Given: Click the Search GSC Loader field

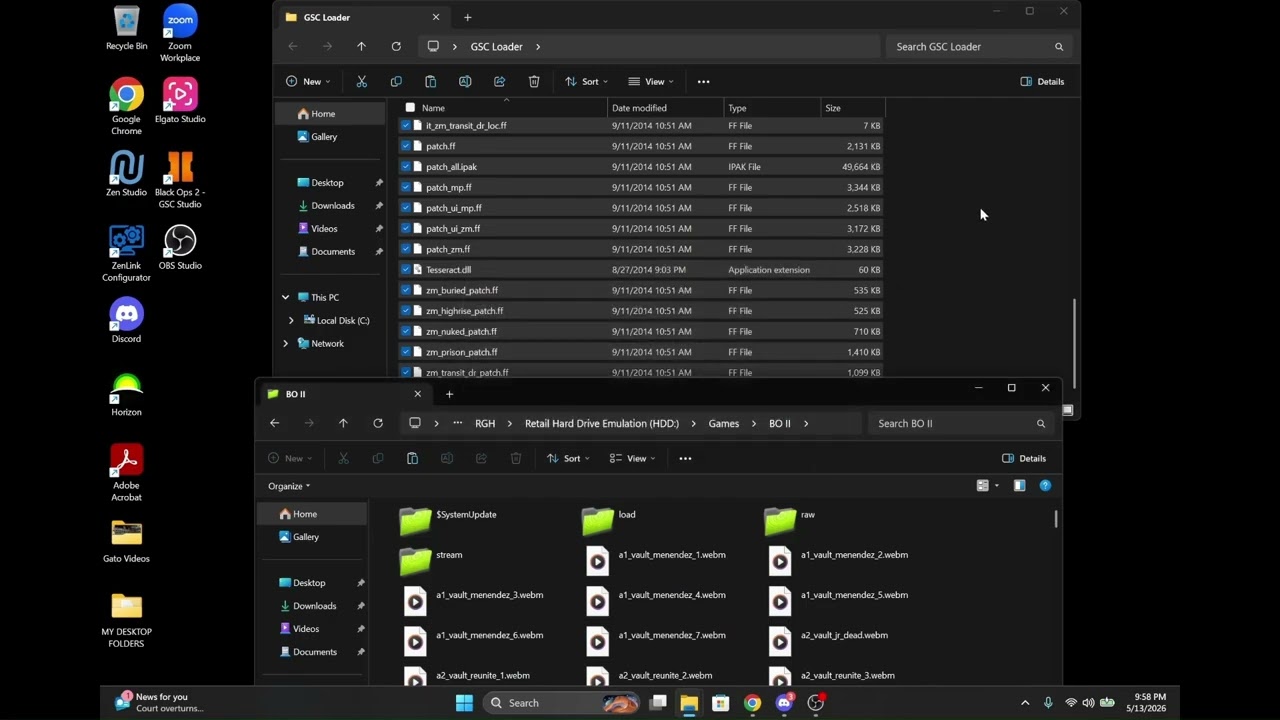Looking at the screenshot, I should coord(977,47).
